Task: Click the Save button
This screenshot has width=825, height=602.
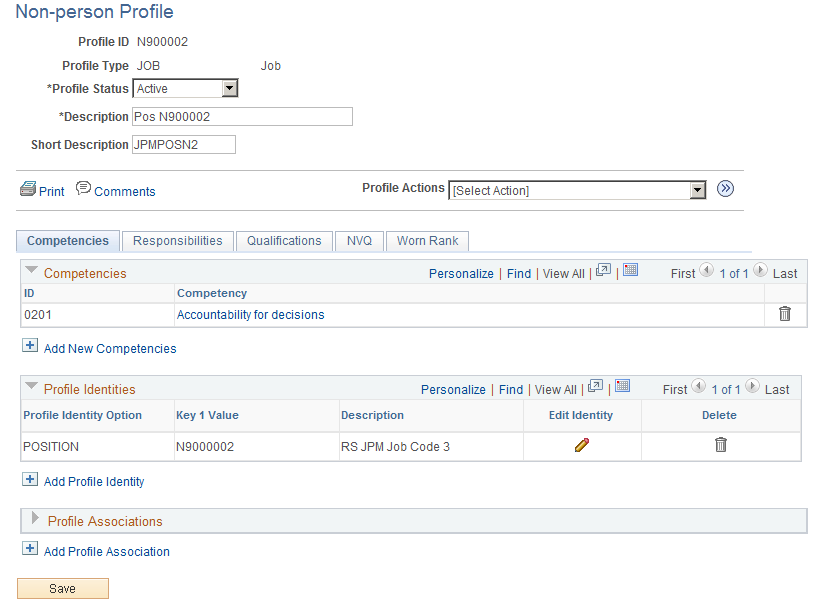Action: point(63,588)
